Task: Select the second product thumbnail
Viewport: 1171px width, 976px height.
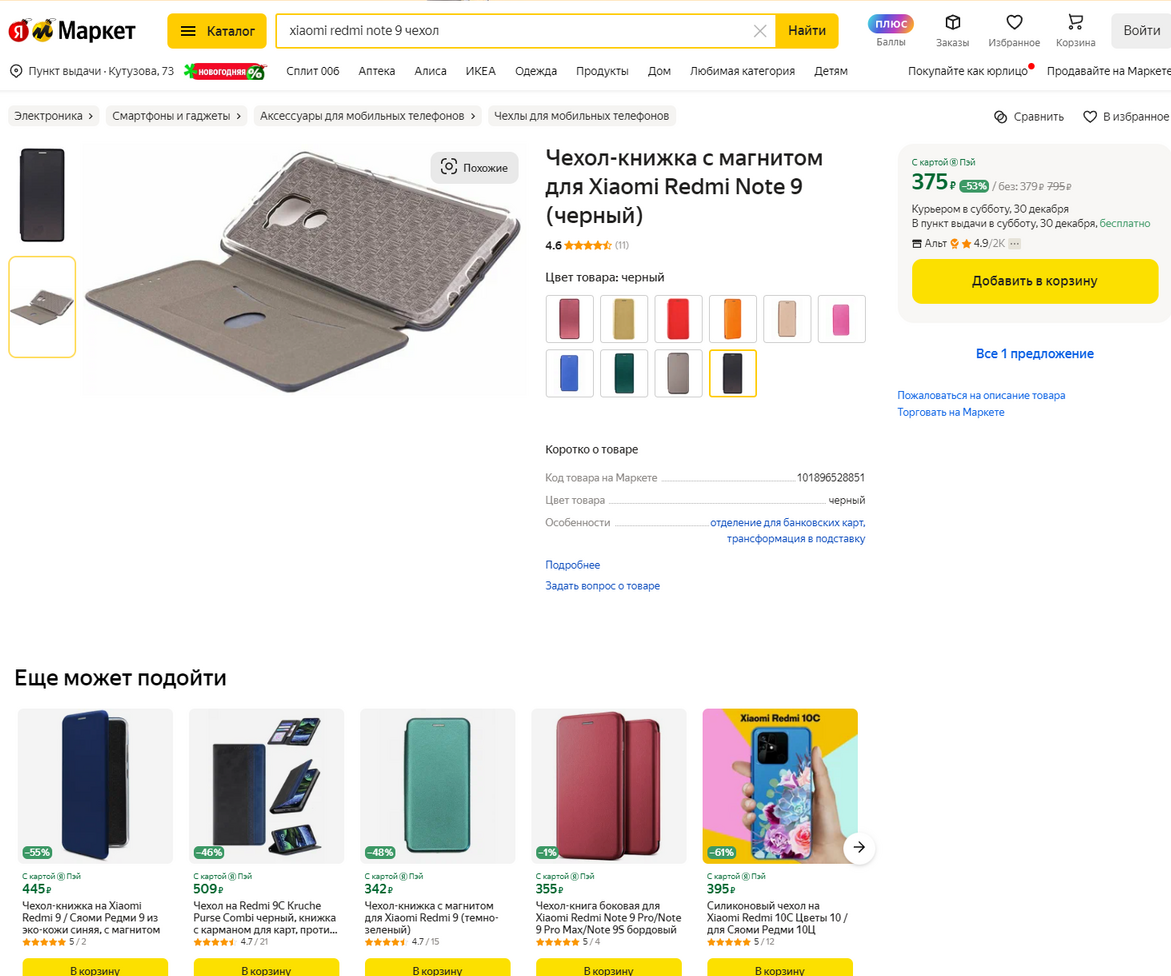Action: click(42, 307)
